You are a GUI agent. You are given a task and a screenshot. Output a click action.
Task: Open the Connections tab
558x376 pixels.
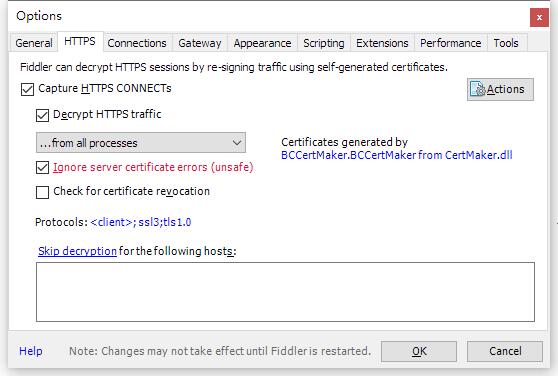pyautogui.click(x=137, y=43)
